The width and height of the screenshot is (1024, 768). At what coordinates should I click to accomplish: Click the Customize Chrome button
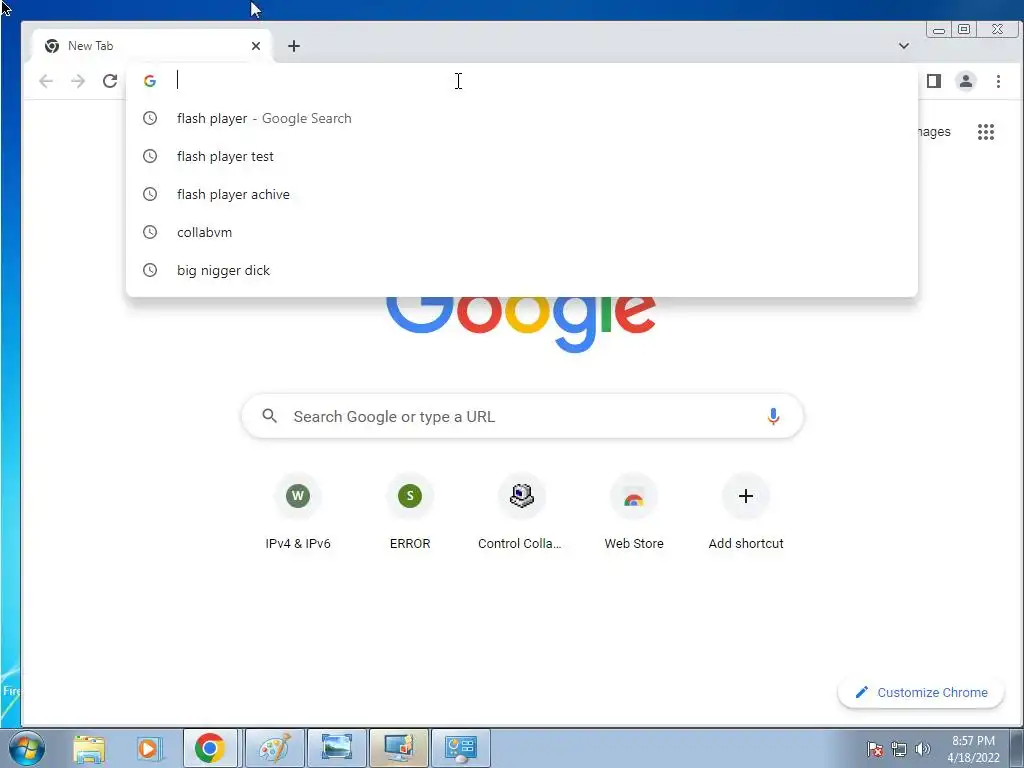pos(921,692)
